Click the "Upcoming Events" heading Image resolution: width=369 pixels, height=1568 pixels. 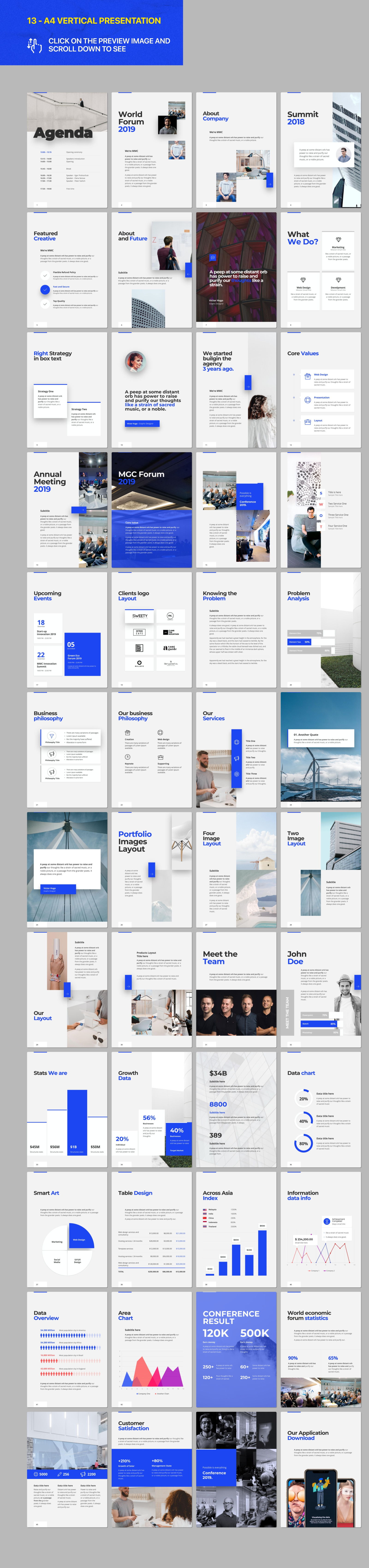point(48,596)
